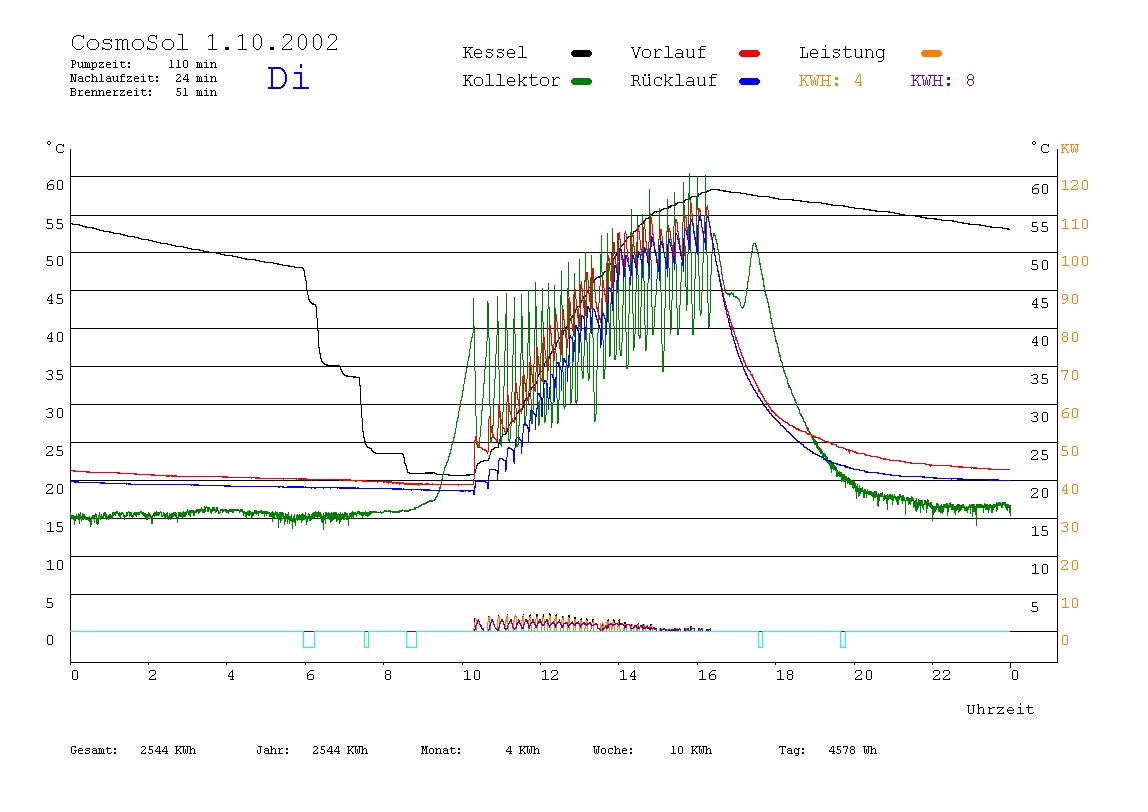
Task: Click the x-axis tick label '22'
Action: coord(942,675)
